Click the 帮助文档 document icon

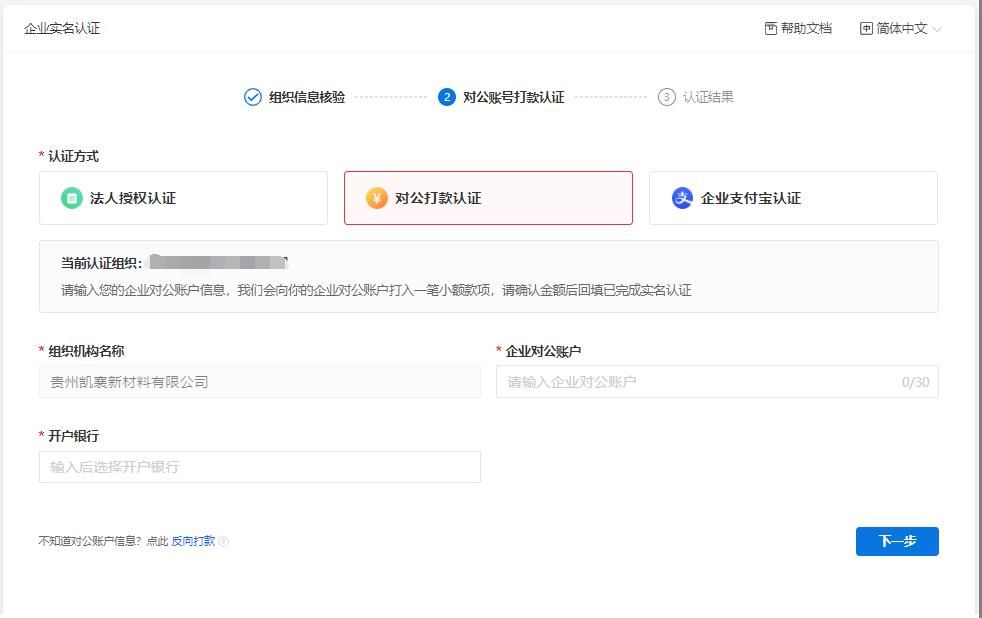click(771, 28)
